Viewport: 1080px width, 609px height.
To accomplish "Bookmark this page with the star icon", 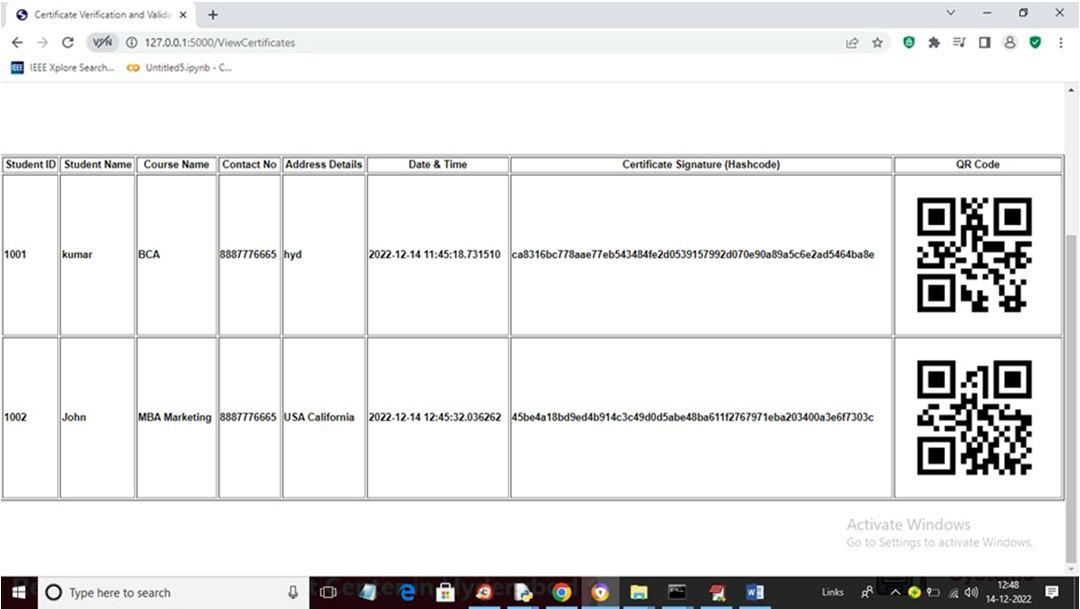I will [x=878, y=43].
